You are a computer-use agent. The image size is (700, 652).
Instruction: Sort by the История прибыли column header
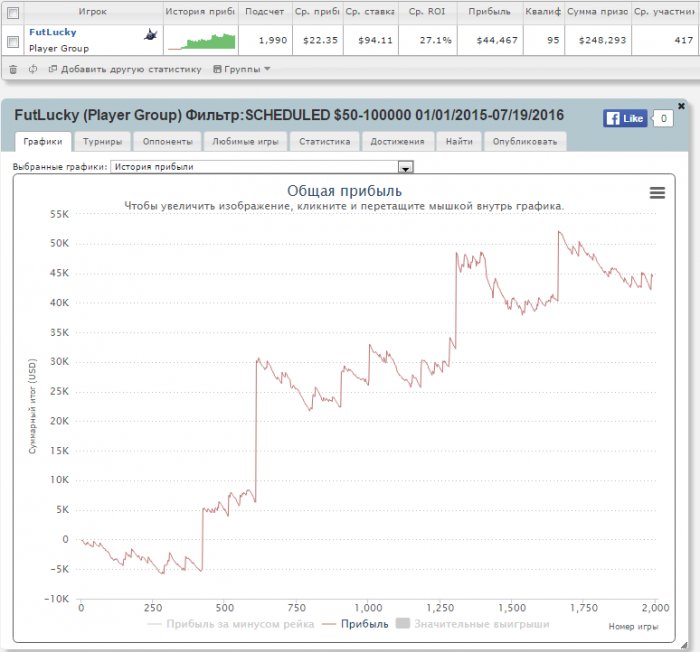[x=200, y=12]
